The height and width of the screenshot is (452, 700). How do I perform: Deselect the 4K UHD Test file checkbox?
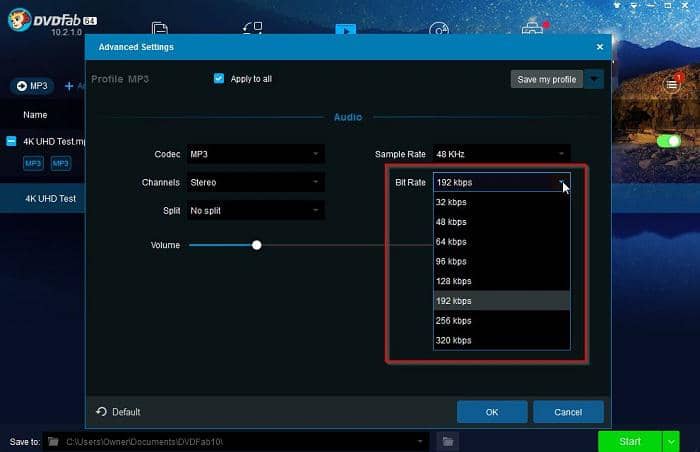tap(11, 141)
